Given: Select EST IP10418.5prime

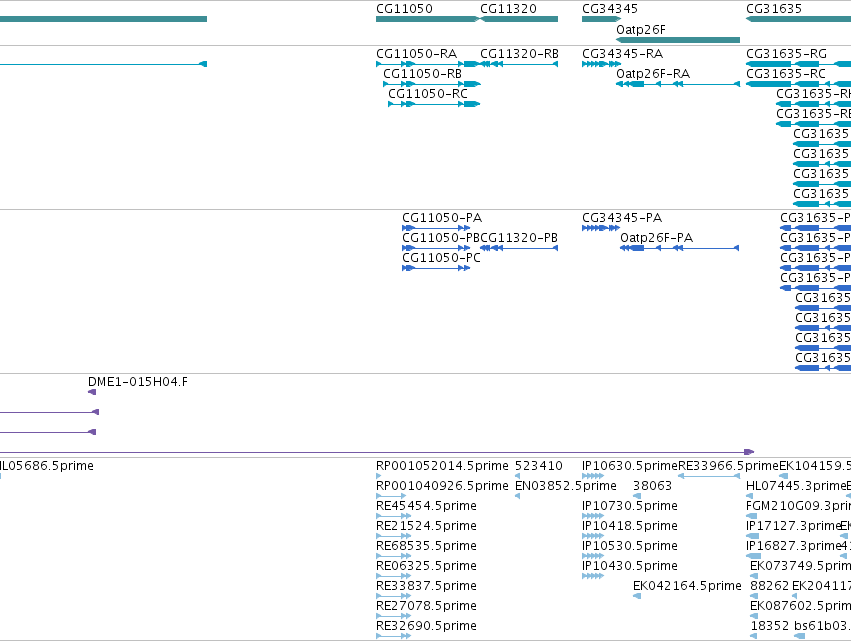Looking at the screenshot, I should (x=593, y=536).
